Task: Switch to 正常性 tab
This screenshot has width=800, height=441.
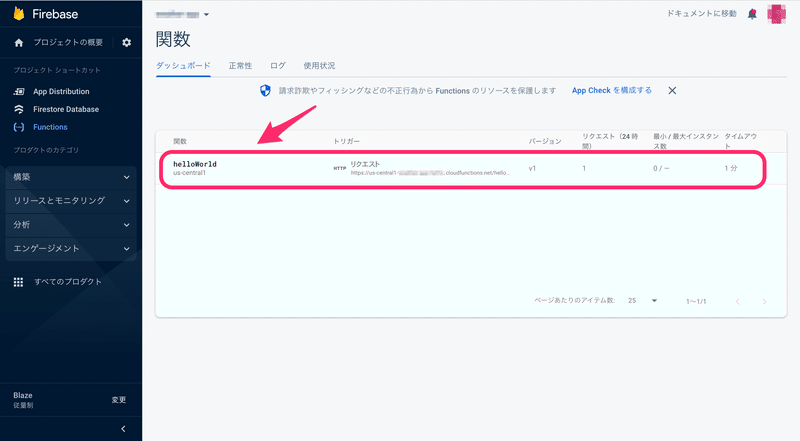Action: pos(240,65)
